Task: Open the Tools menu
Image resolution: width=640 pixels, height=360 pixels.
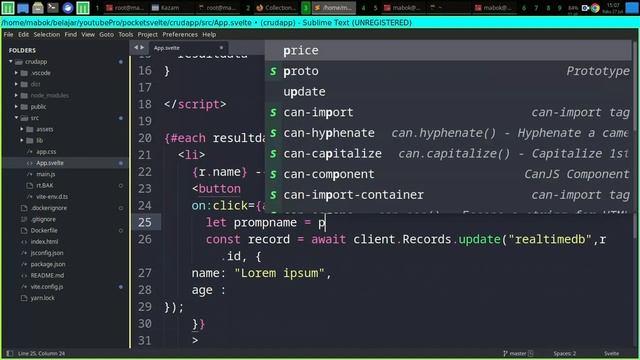Action: coord(126,35)
